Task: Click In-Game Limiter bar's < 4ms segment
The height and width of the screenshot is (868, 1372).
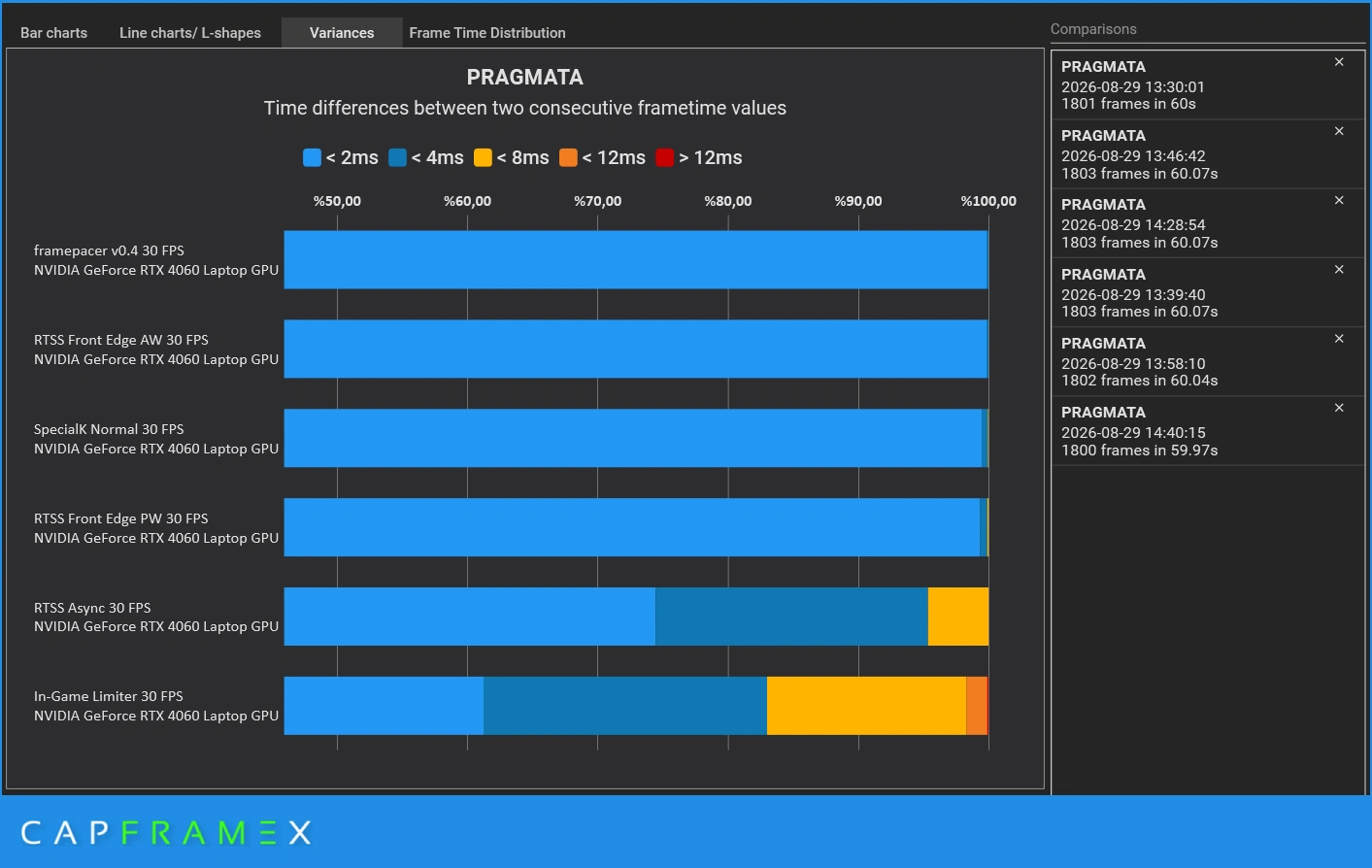Action: click(x=625, y=706)
